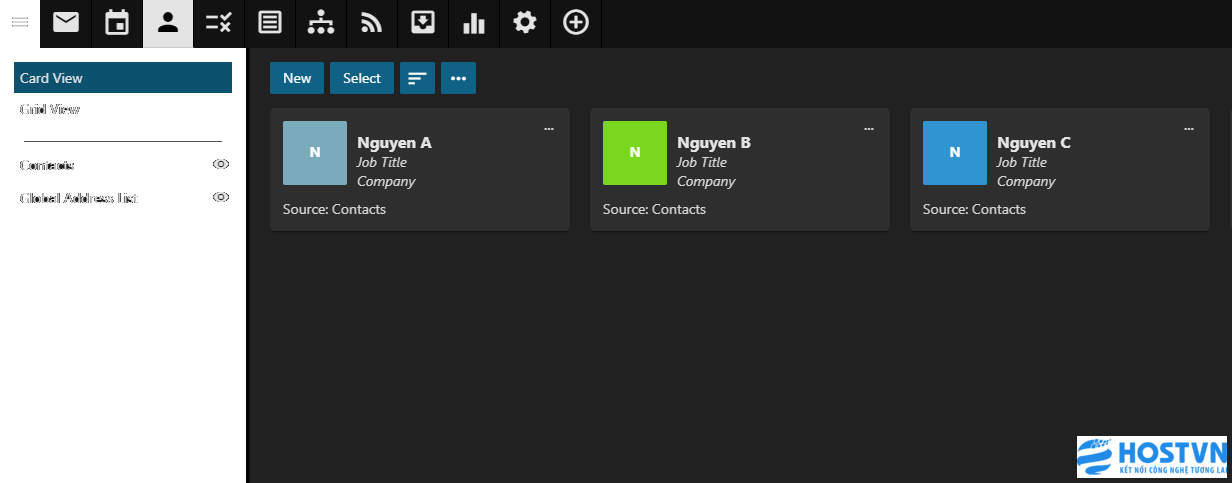This screenshot has width=1232, height=483.
Task: Open Nguyen B card options menu
Action: pyautogui.click(x=868, y=129)
